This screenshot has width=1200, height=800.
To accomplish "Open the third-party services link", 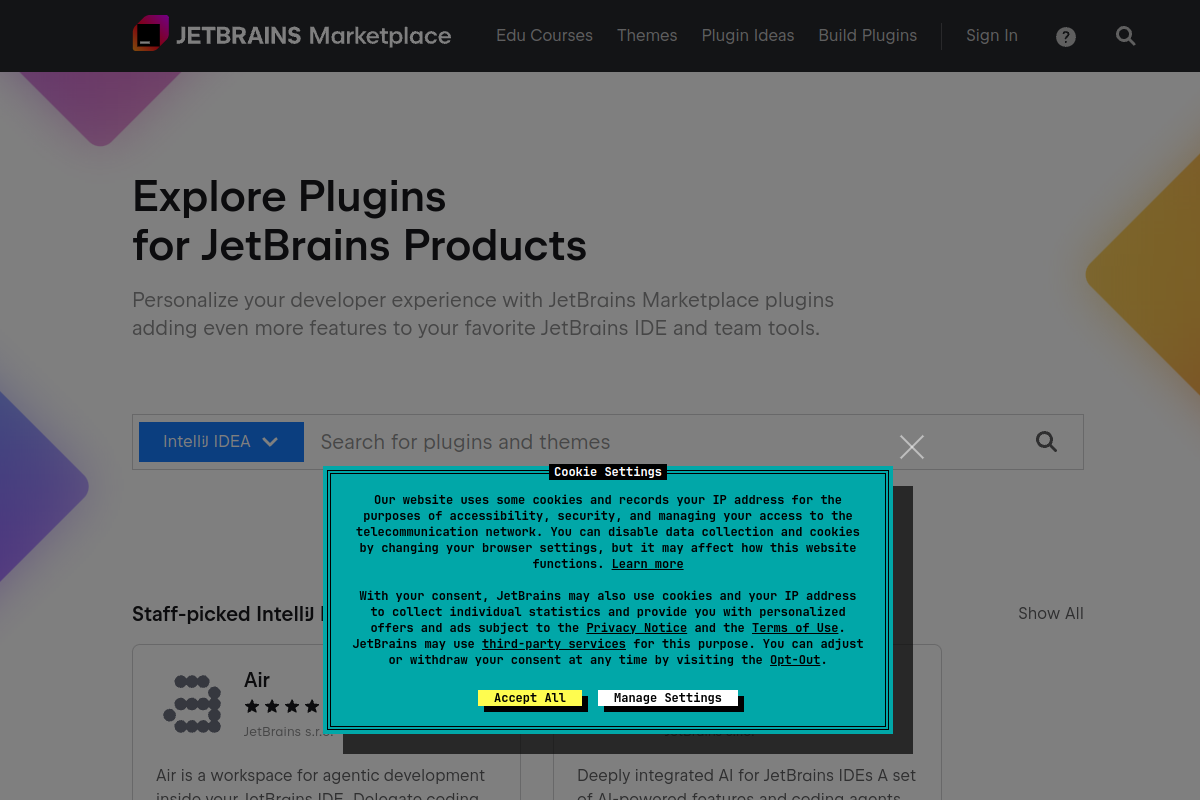I will coord(554,644).
